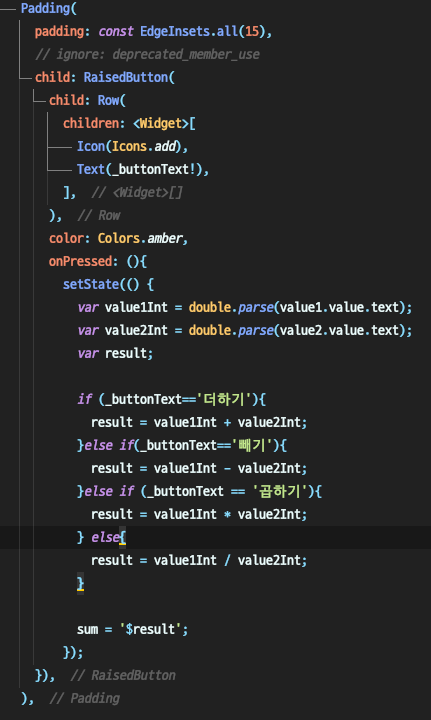Click 'parse' on the value2Int line
The height and width of the screenshot is (720, 431).
point(256,330)
